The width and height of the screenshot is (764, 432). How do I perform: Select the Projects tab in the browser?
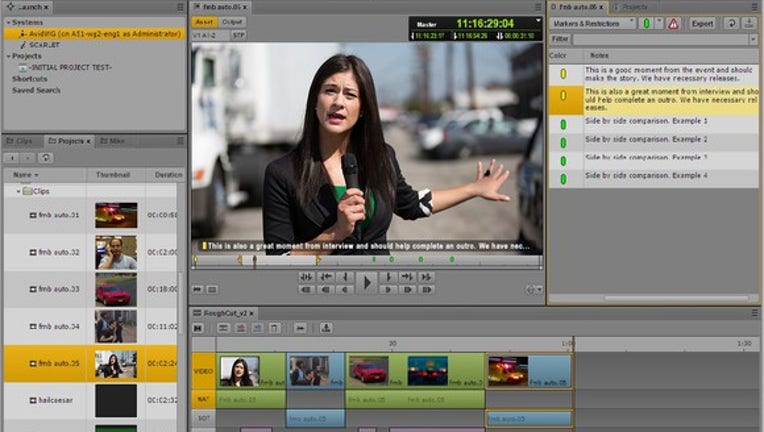click(70, 141)
